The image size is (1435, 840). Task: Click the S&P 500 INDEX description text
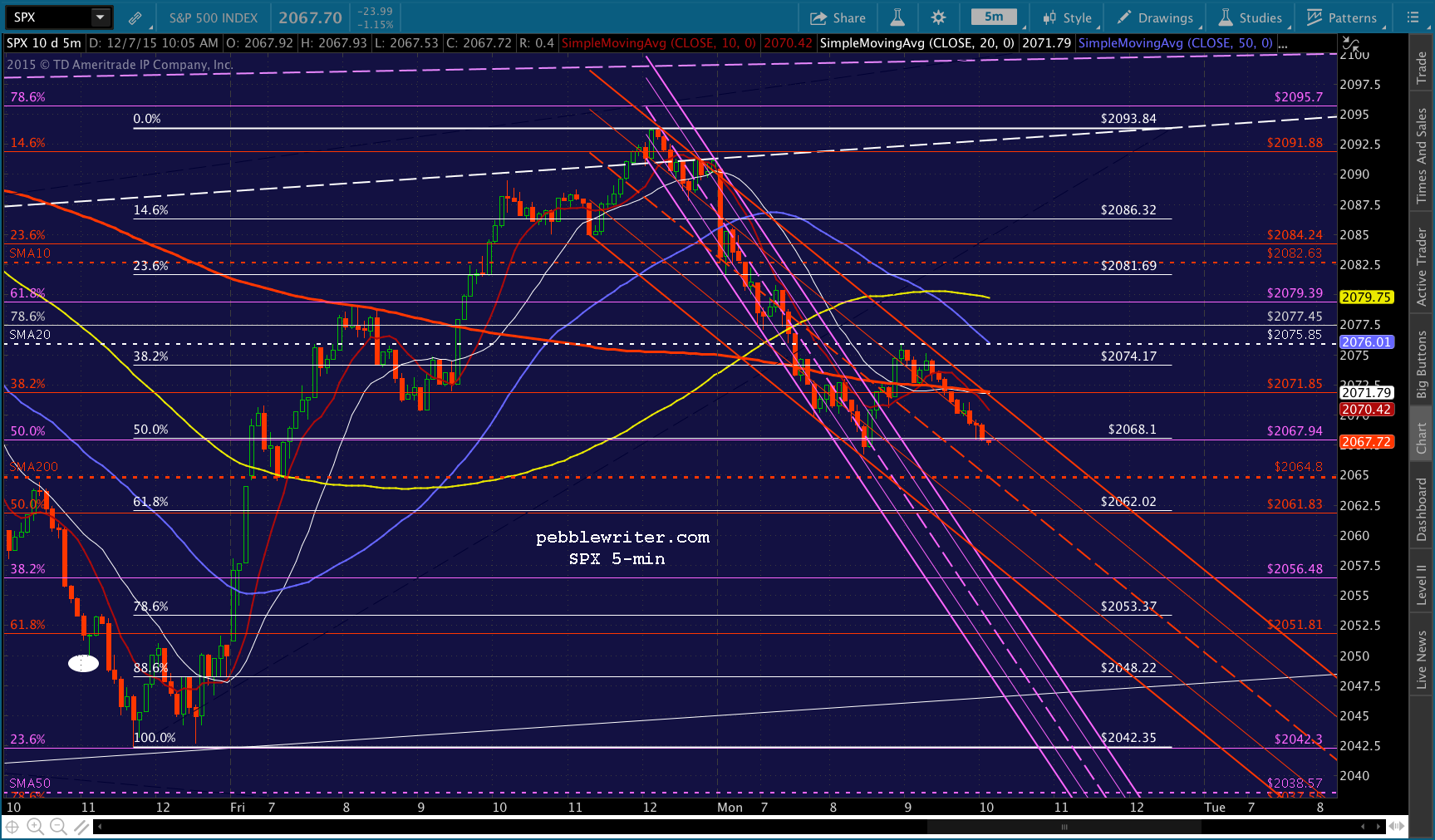(214, 17)
